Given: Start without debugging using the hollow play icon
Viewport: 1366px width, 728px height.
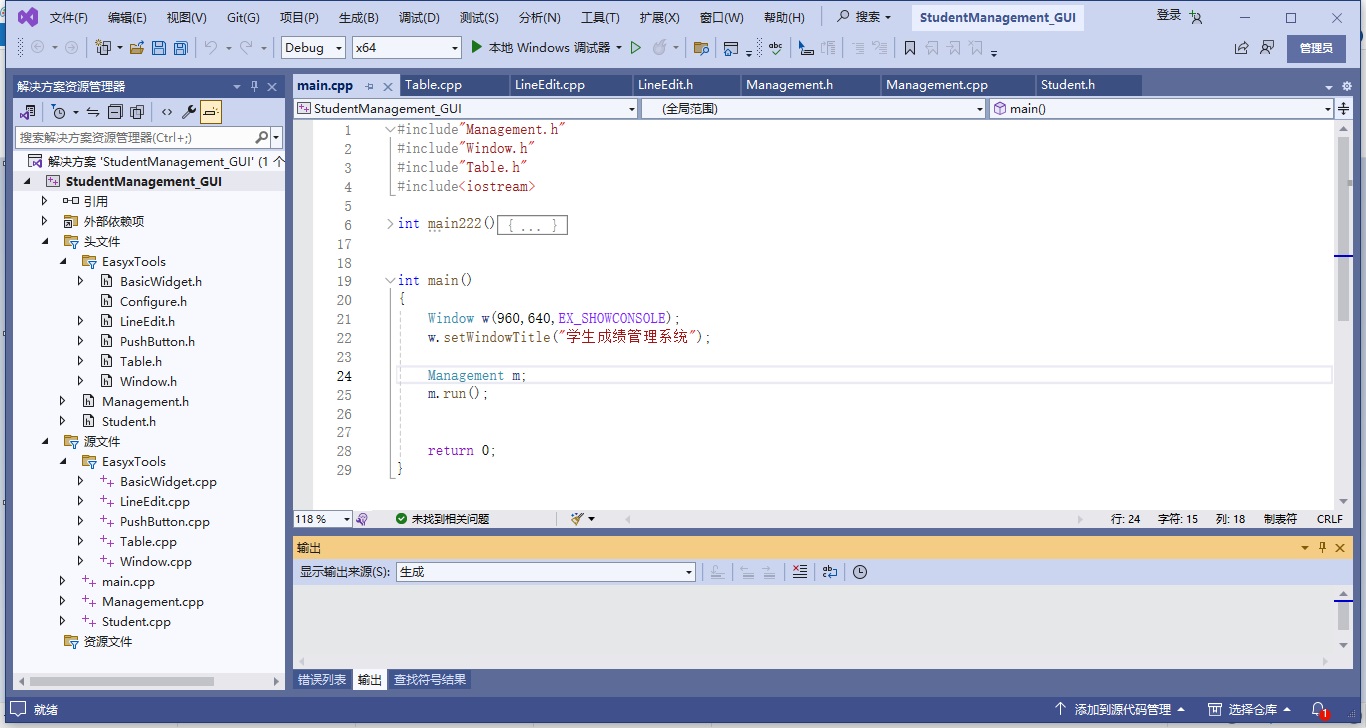Looking at the screenshot, I should point(635,47).
